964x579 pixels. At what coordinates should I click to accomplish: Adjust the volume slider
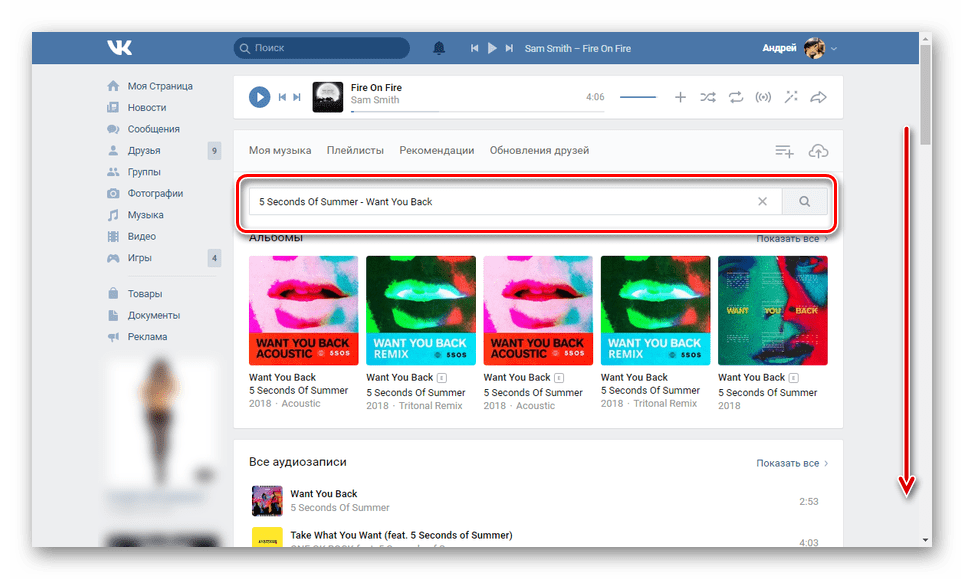coord(638,97)
